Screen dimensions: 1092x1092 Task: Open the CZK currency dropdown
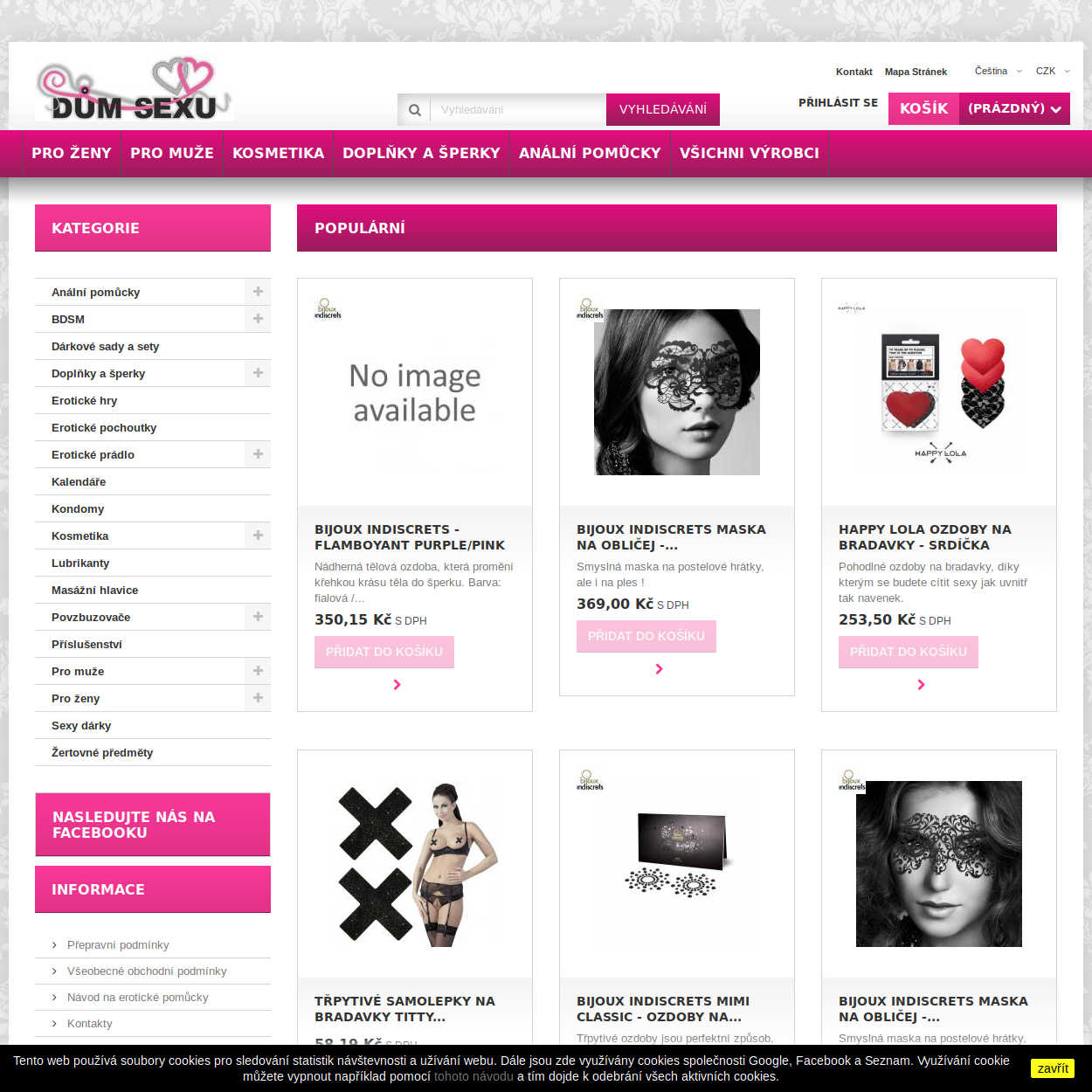point(1052,72)
